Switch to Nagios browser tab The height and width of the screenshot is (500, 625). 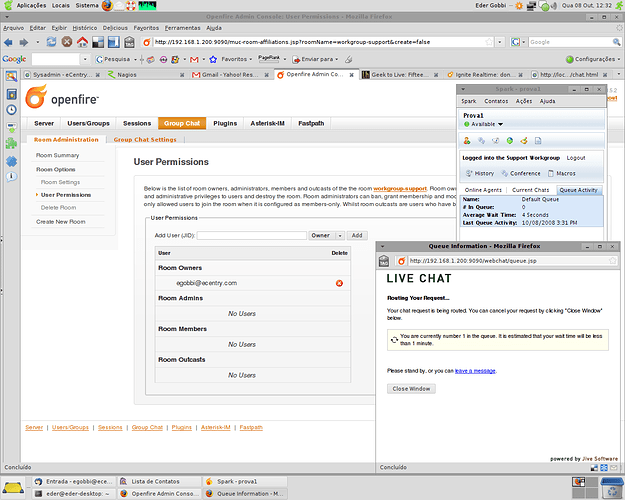point(146,75)
